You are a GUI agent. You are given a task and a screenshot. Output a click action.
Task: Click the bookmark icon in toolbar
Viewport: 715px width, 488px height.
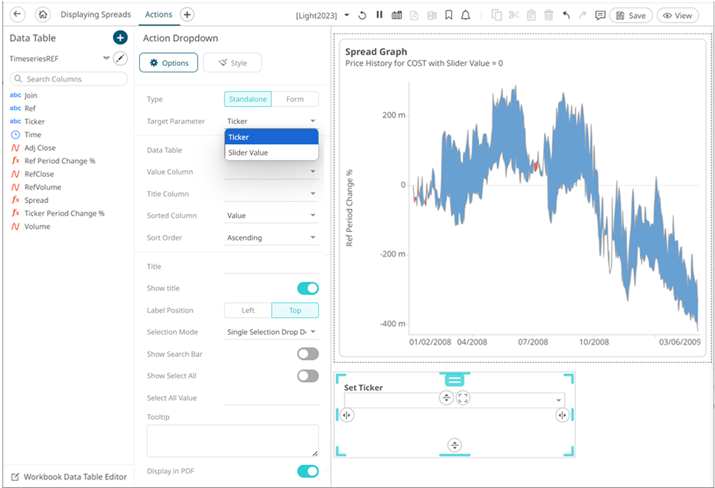(449, 15)
